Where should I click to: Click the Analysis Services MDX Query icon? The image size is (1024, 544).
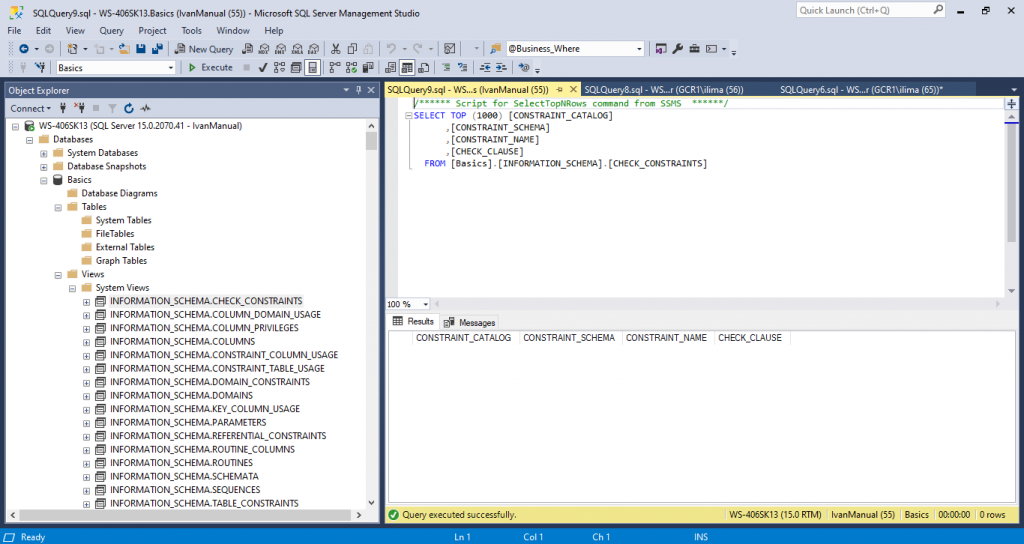pos(264,49)
